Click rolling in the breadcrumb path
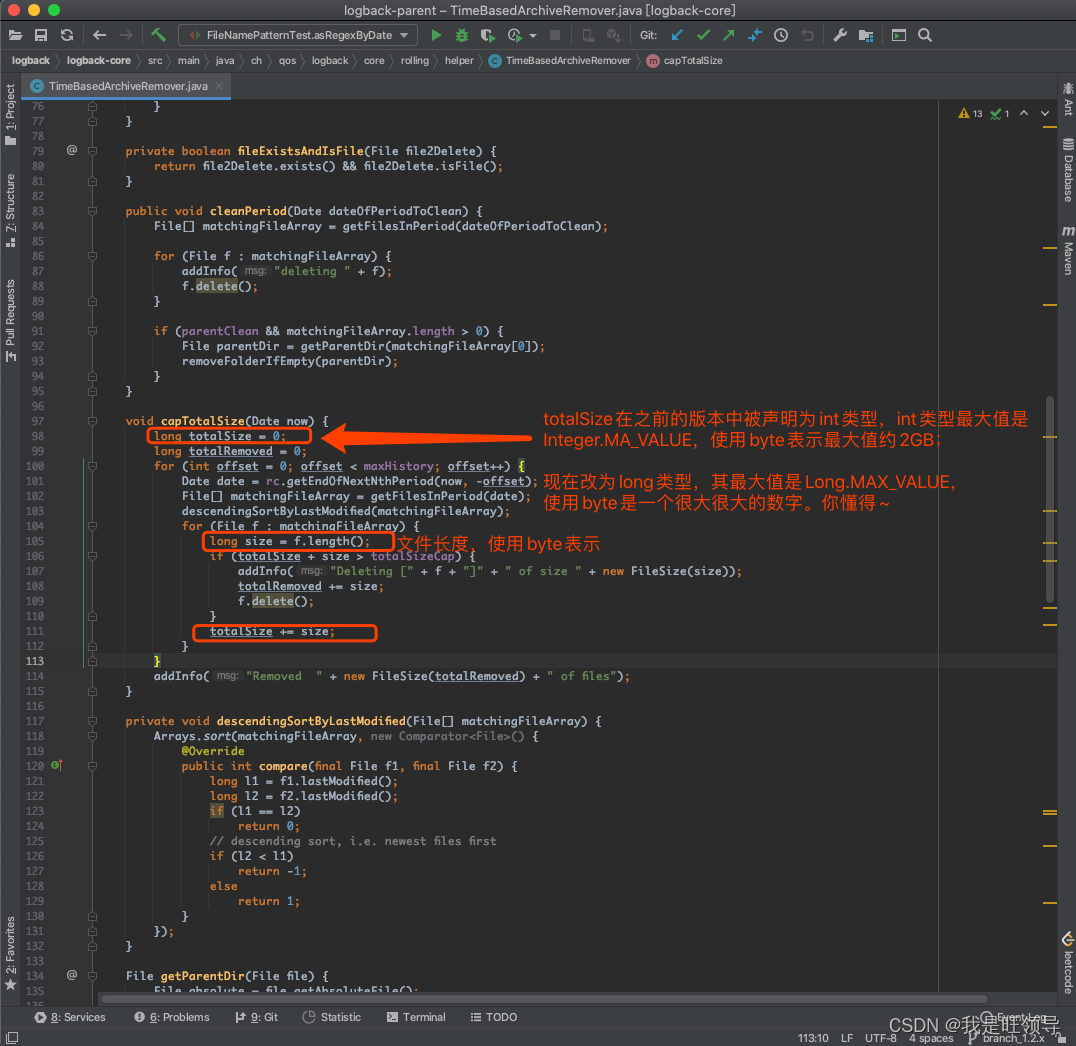The width and height of the screenshot is (1076, 1046). pyautogui.click(x=414, y=60)
